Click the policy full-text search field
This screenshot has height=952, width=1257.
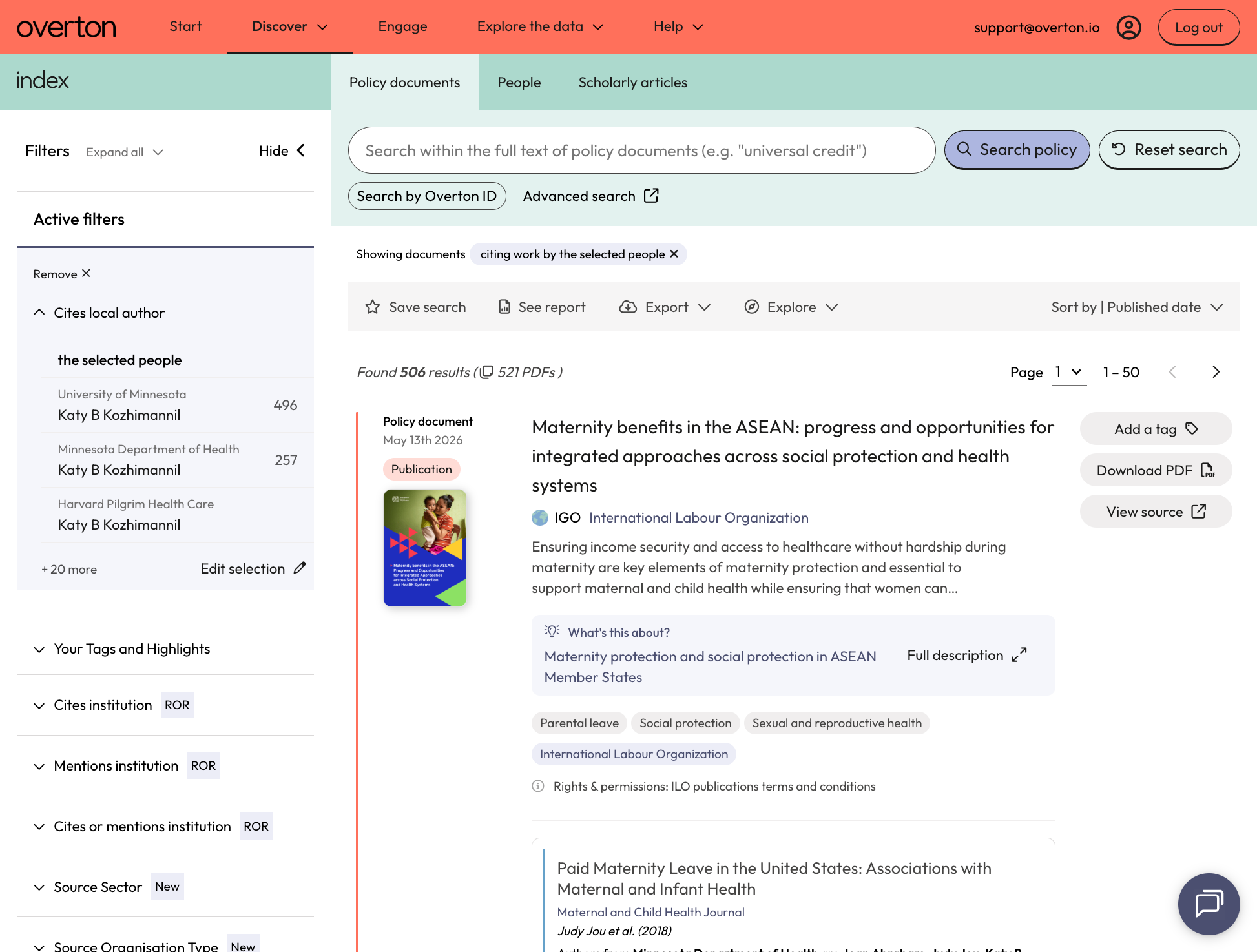pos(641,150)
